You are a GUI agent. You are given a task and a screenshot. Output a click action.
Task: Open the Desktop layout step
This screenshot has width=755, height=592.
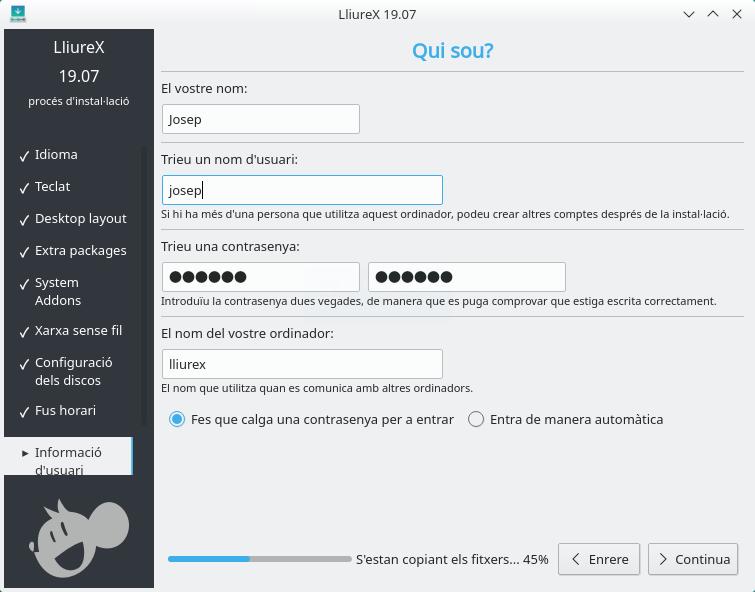tap(80, 219)
